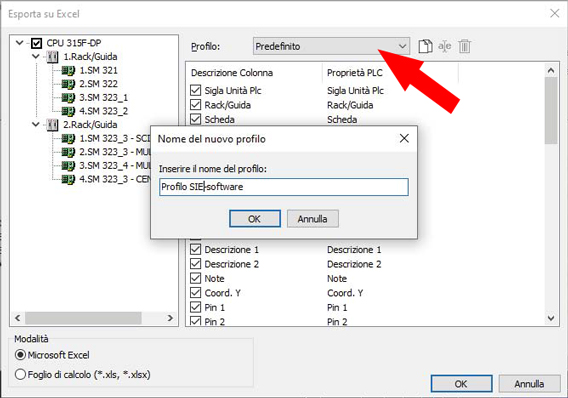This screenshot has width=568, height=398.
Task: Uncheck the Pin 1 checkbox
Action: 196,307
